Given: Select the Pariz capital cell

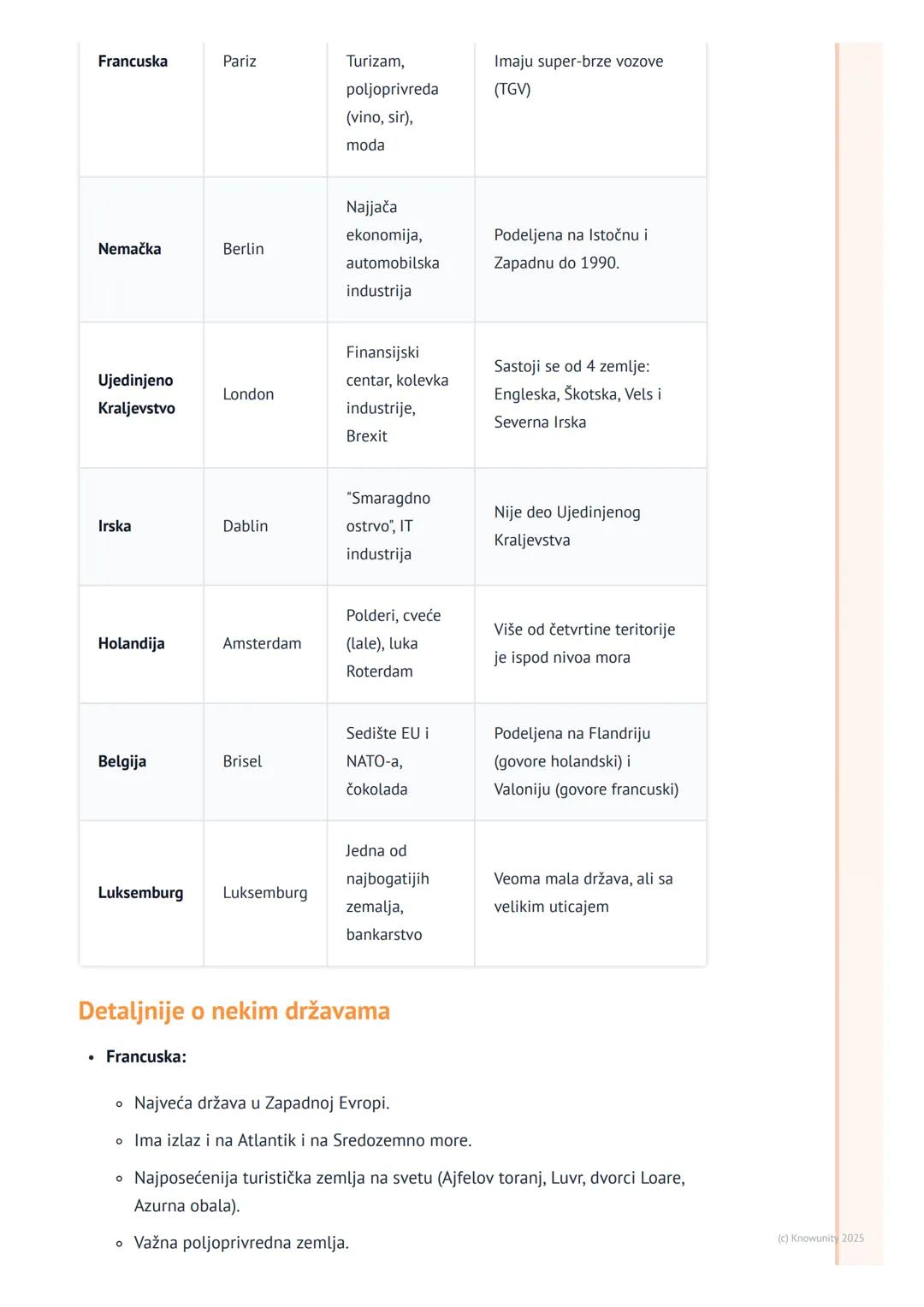Looking at the screenshot, I should (240, 62).
